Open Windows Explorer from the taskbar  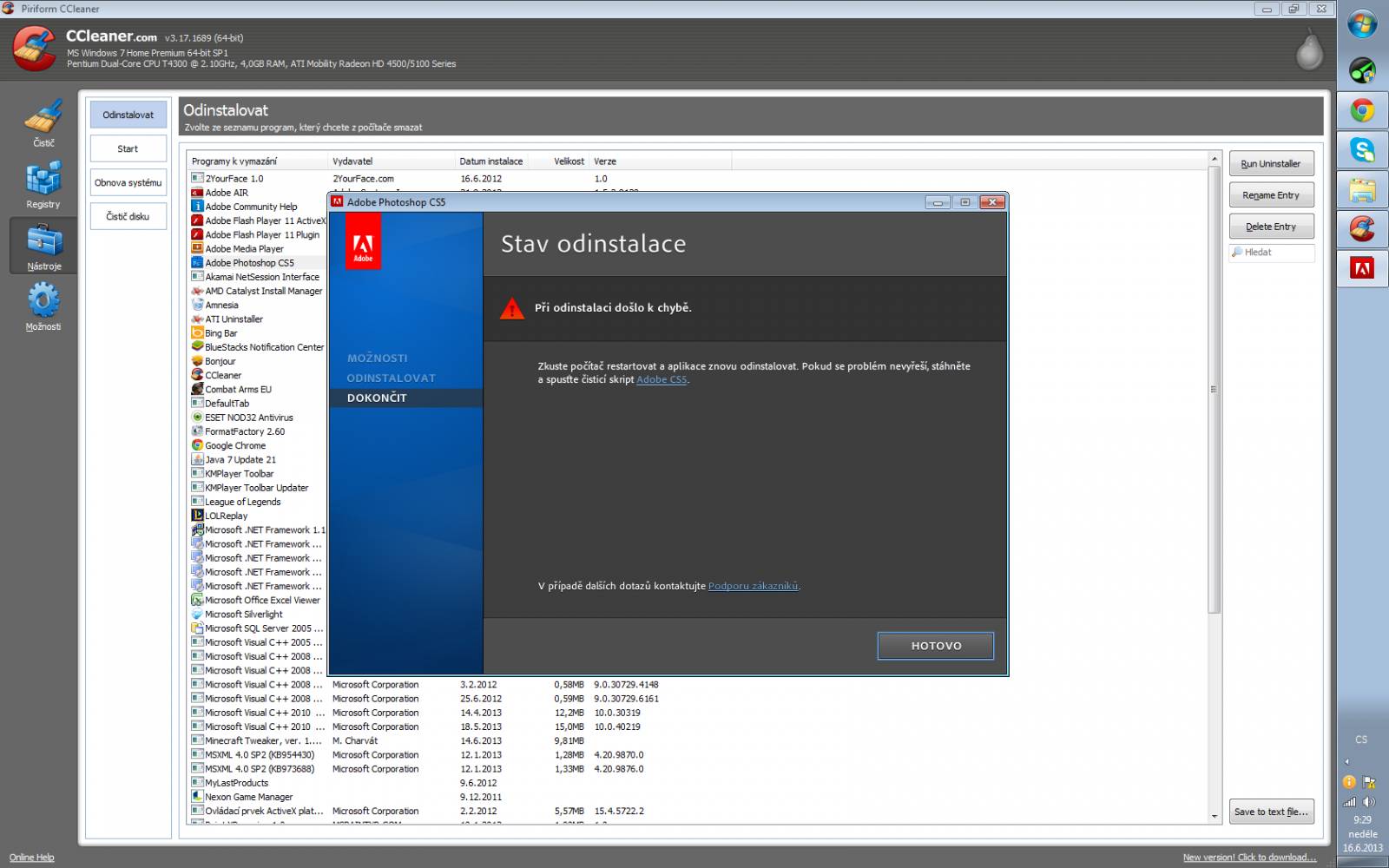tap(1362, 190)
